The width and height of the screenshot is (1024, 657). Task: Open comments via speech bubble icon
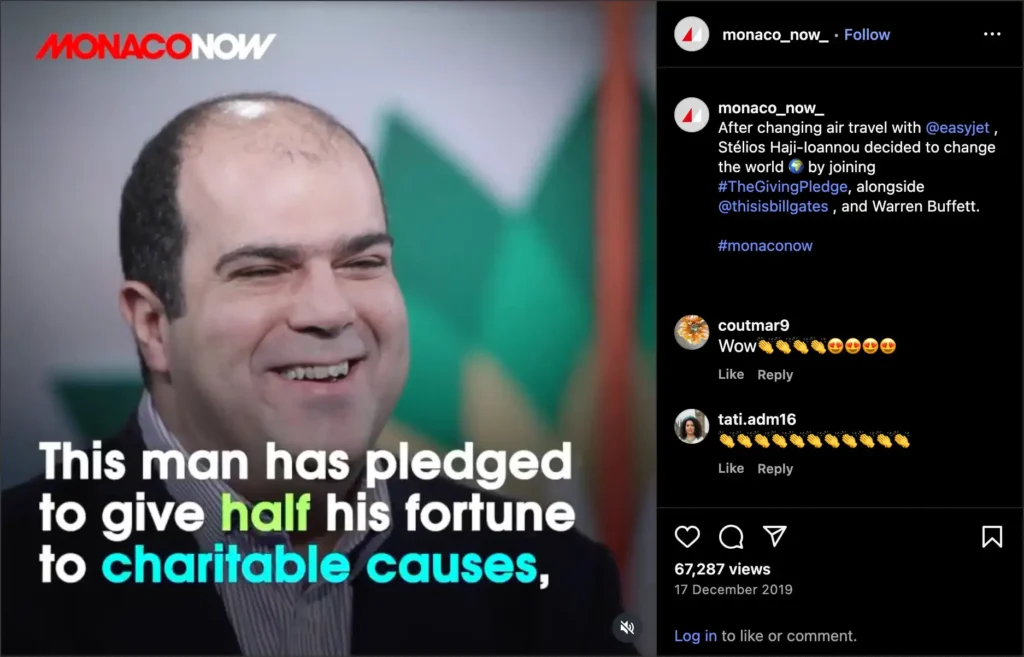[731, 537]
